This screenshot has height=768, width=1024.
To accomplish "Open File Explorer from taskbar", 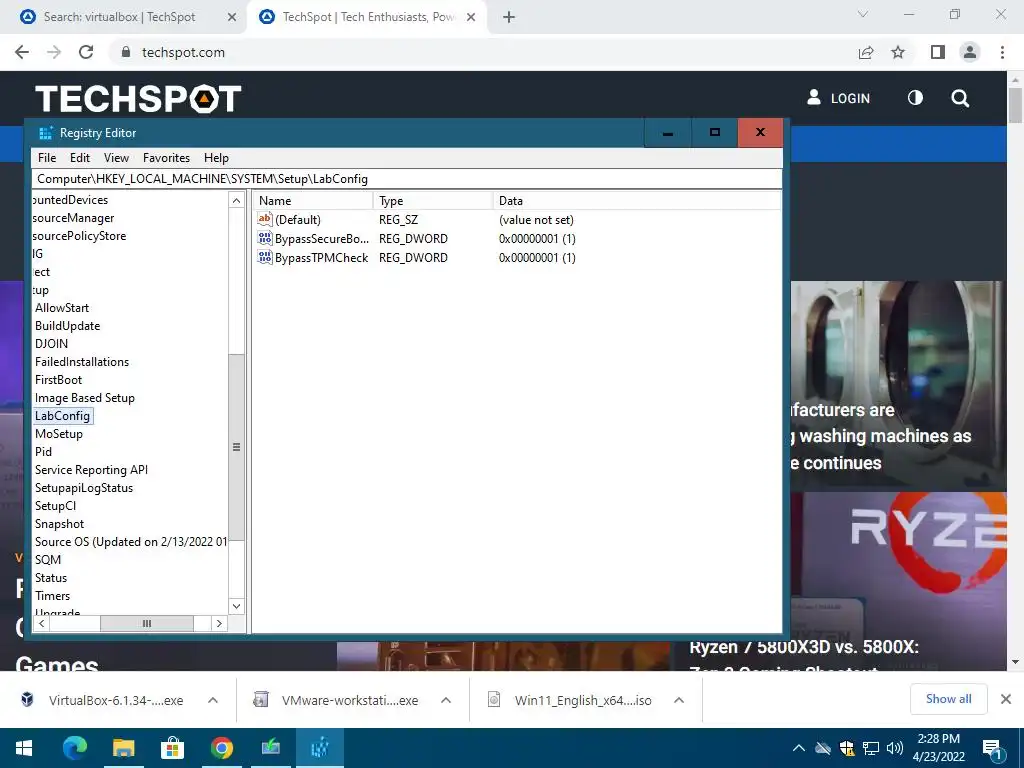I will [x=123, y=748].
